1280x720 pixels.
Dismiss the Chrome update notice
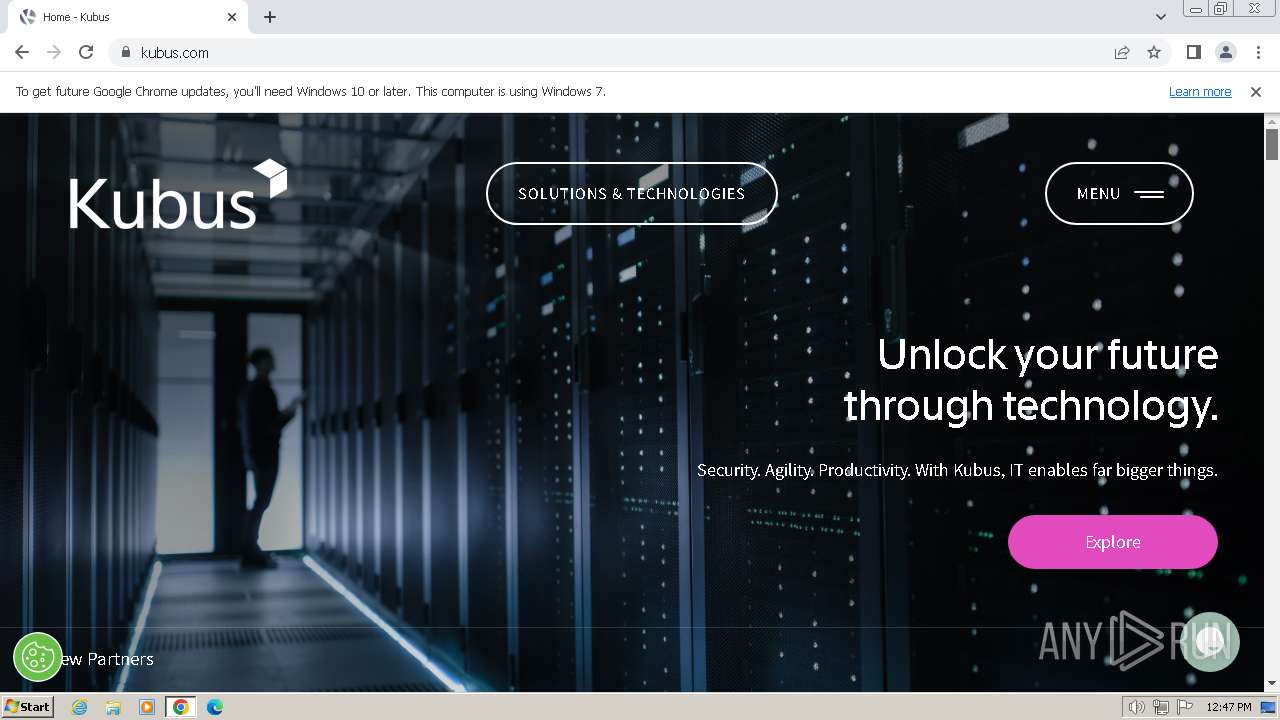(x=1256, y=91)
